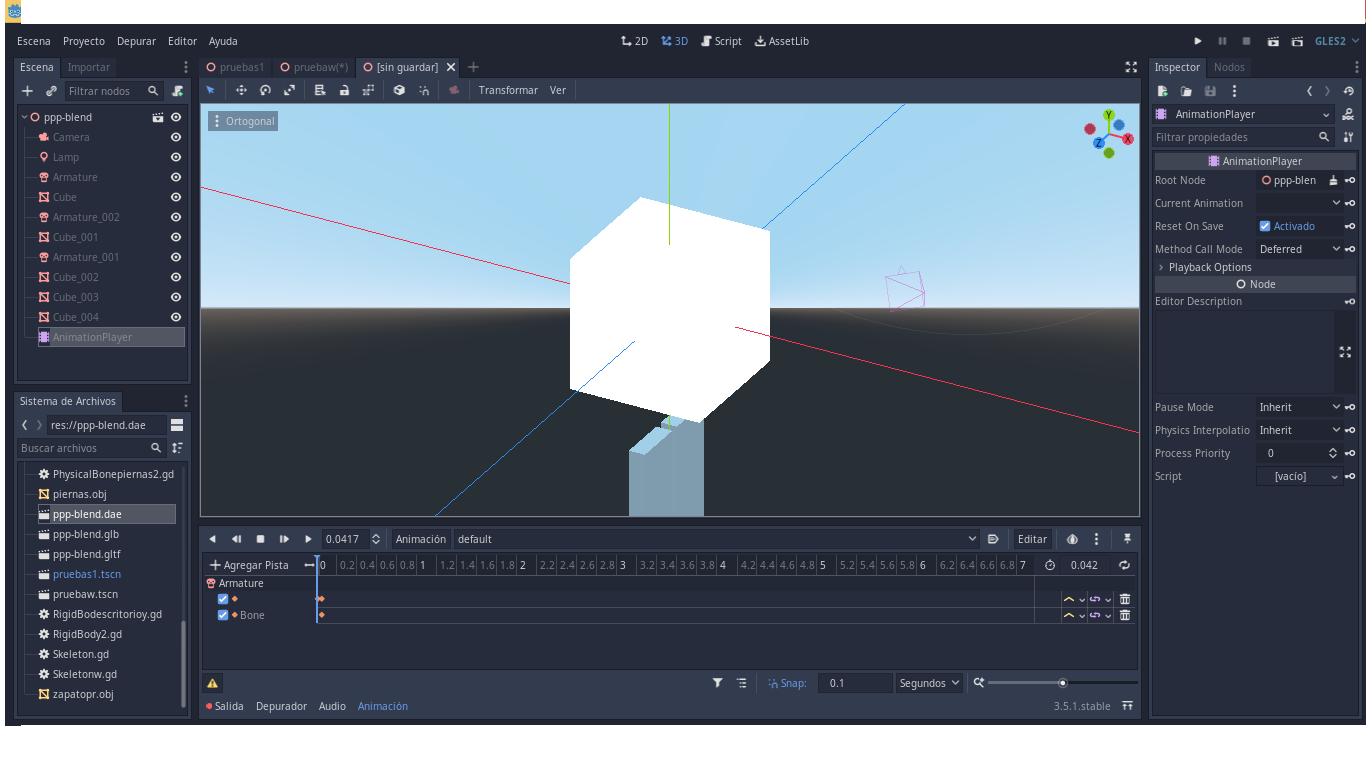Image resolution: width=1366 pixels, height=768 pixels.
Task: Stop animation playback
Action: tap(260, 539)
